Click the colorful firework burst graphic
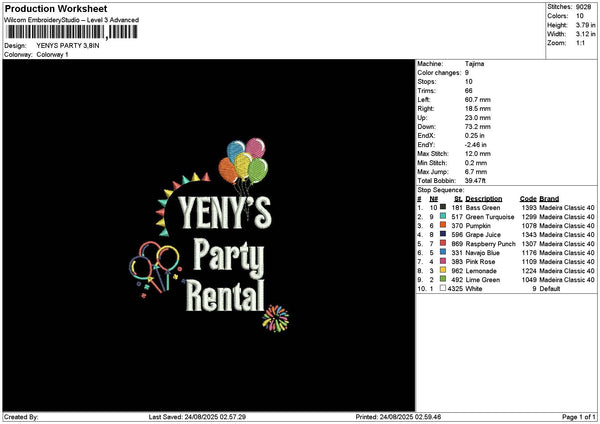This screenshot has width=600, height=424. click(x=276, y=318)
